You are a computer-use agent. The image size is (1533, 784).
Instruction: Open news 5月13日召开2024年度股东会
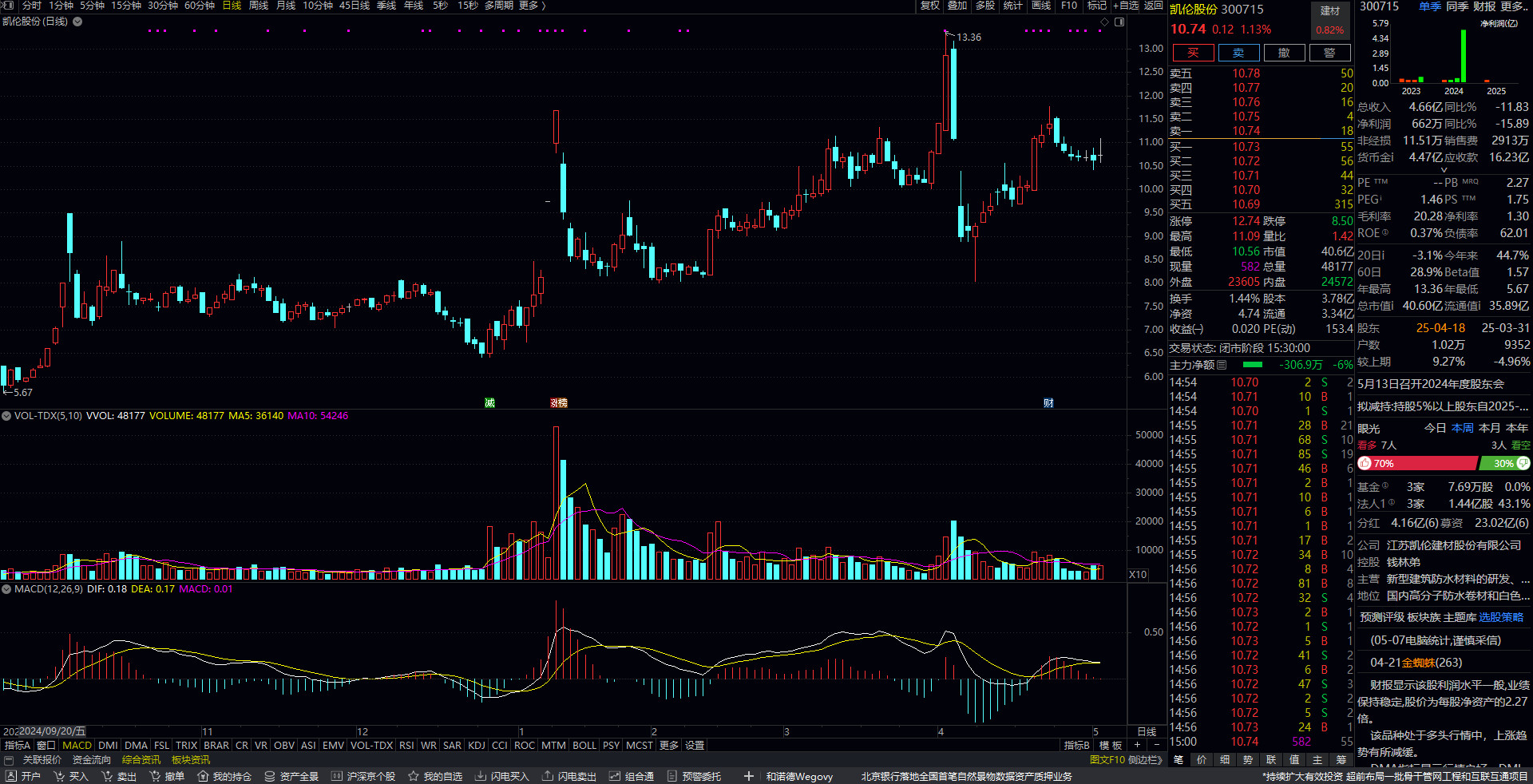point(1431,384)
